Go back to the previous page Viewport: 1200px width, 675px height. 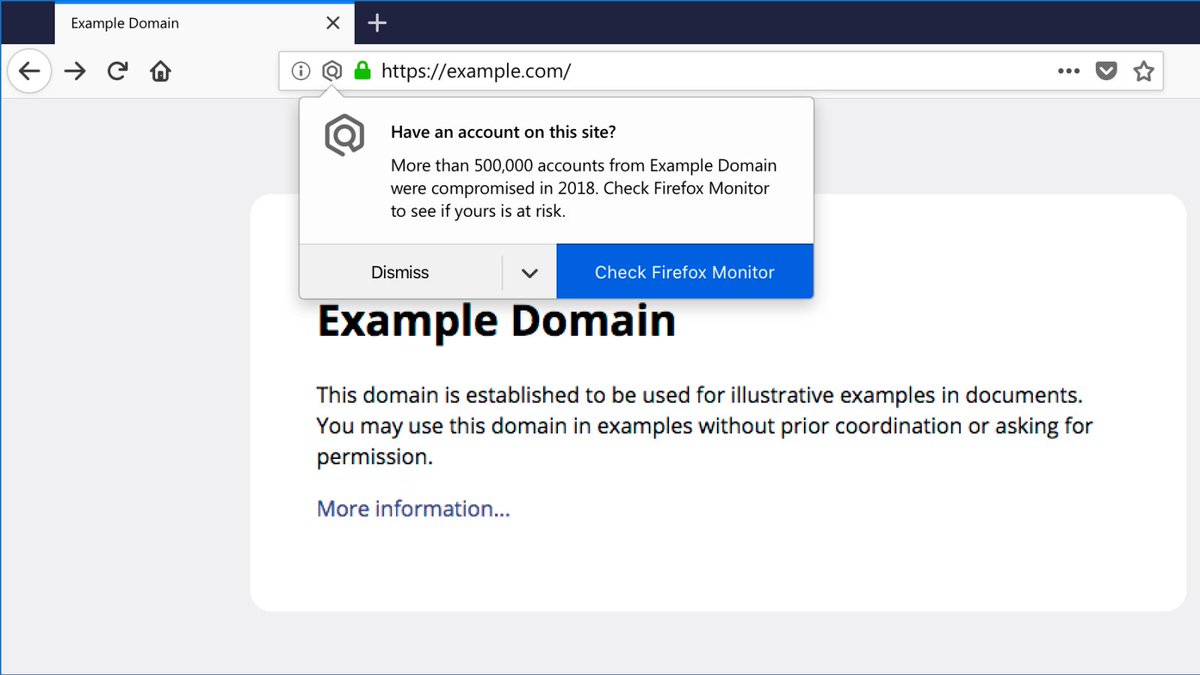[29, 71]
